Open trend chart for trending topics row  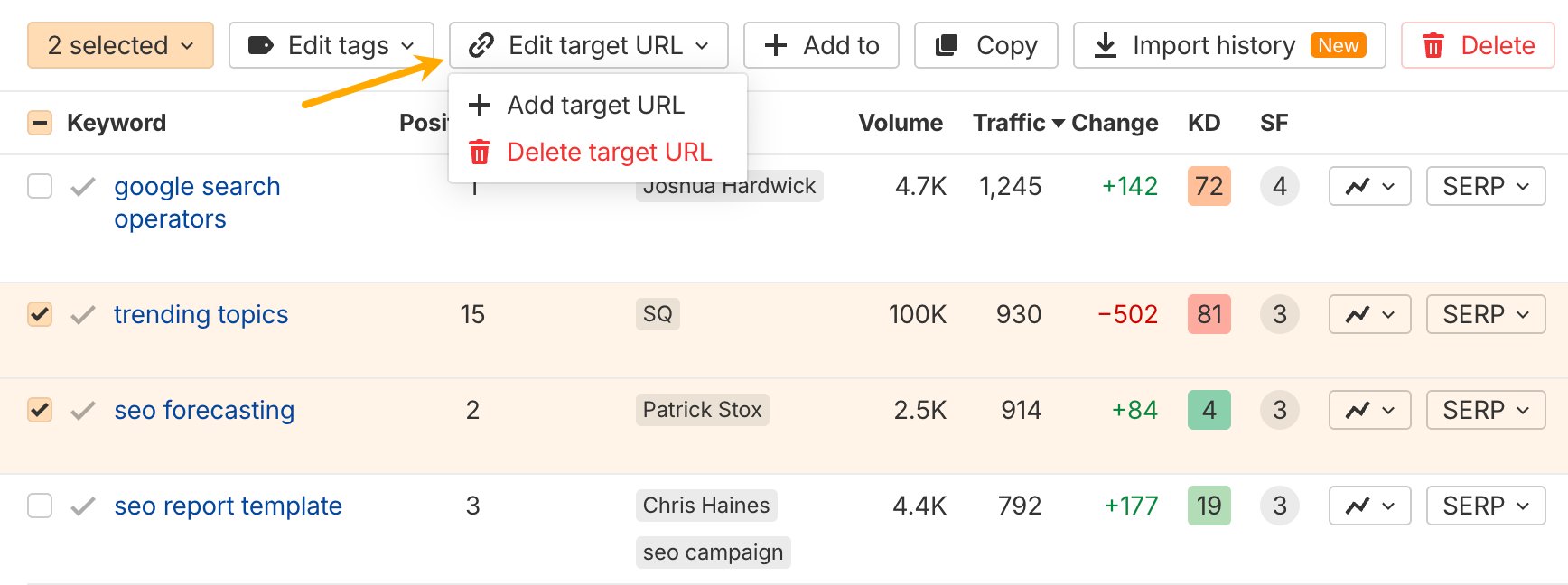(x=1368, y=314)
